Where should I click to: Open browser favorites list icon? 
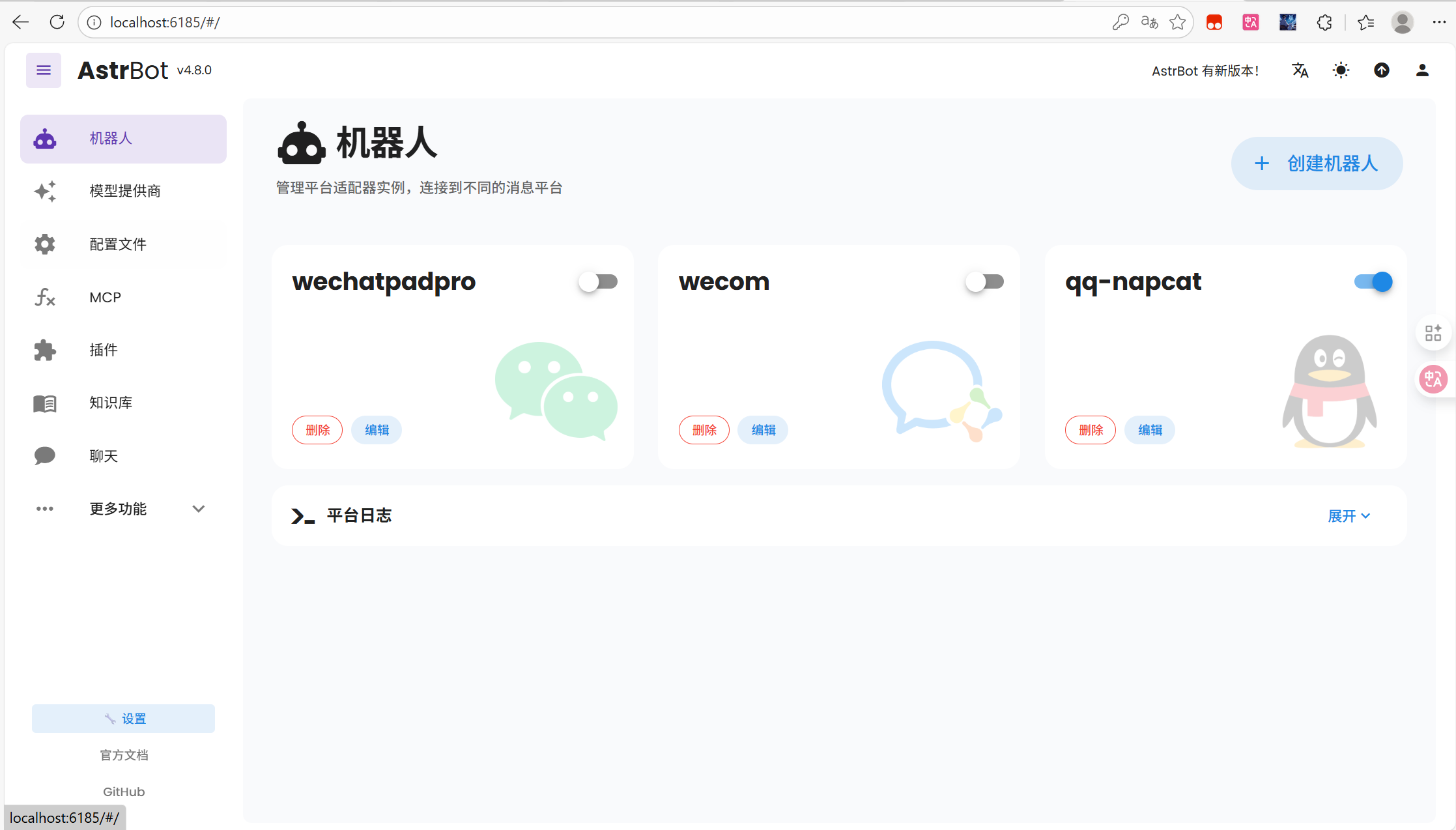pos(1366,22)
